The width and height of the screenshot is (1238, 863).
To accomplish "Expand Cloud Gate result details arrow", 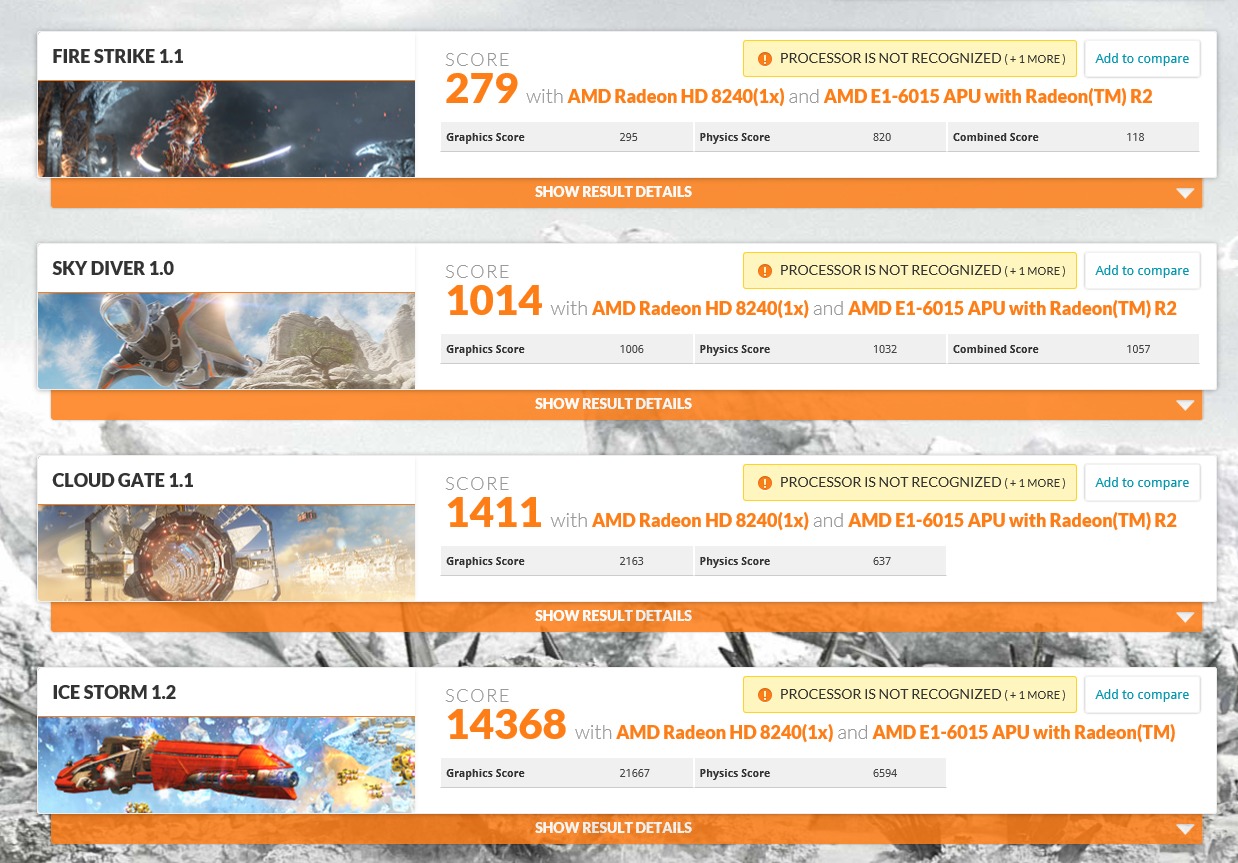I will point(1186,617).
